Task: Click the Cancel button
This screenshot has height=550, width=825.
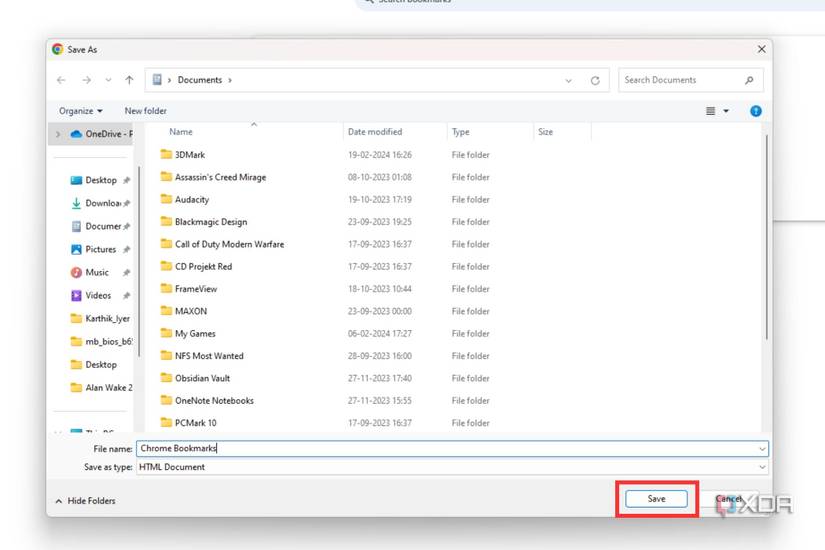Action: pyautogui.click(x=728, y=499)
